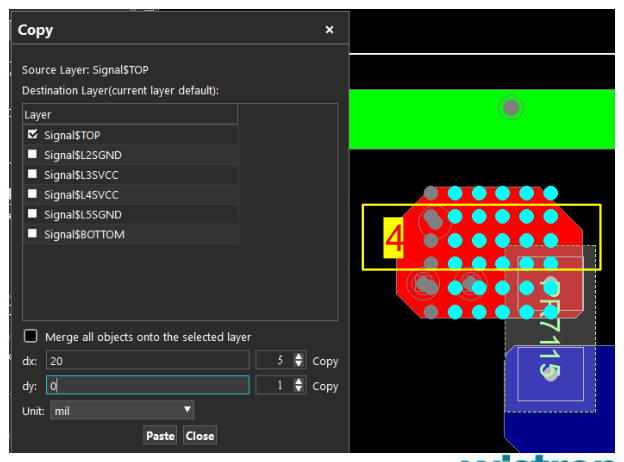Select the Signal$L5SGND layer name text
The width and height of the screenshot is (624, 462).
pos(83,215)
